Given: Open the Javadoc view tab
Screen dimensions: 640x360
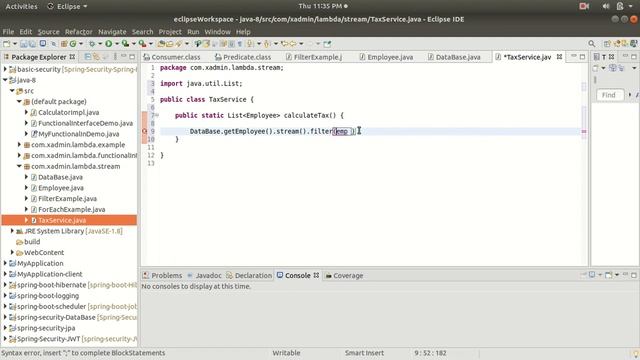Looking at the screenshot, I should click(204, 276).
